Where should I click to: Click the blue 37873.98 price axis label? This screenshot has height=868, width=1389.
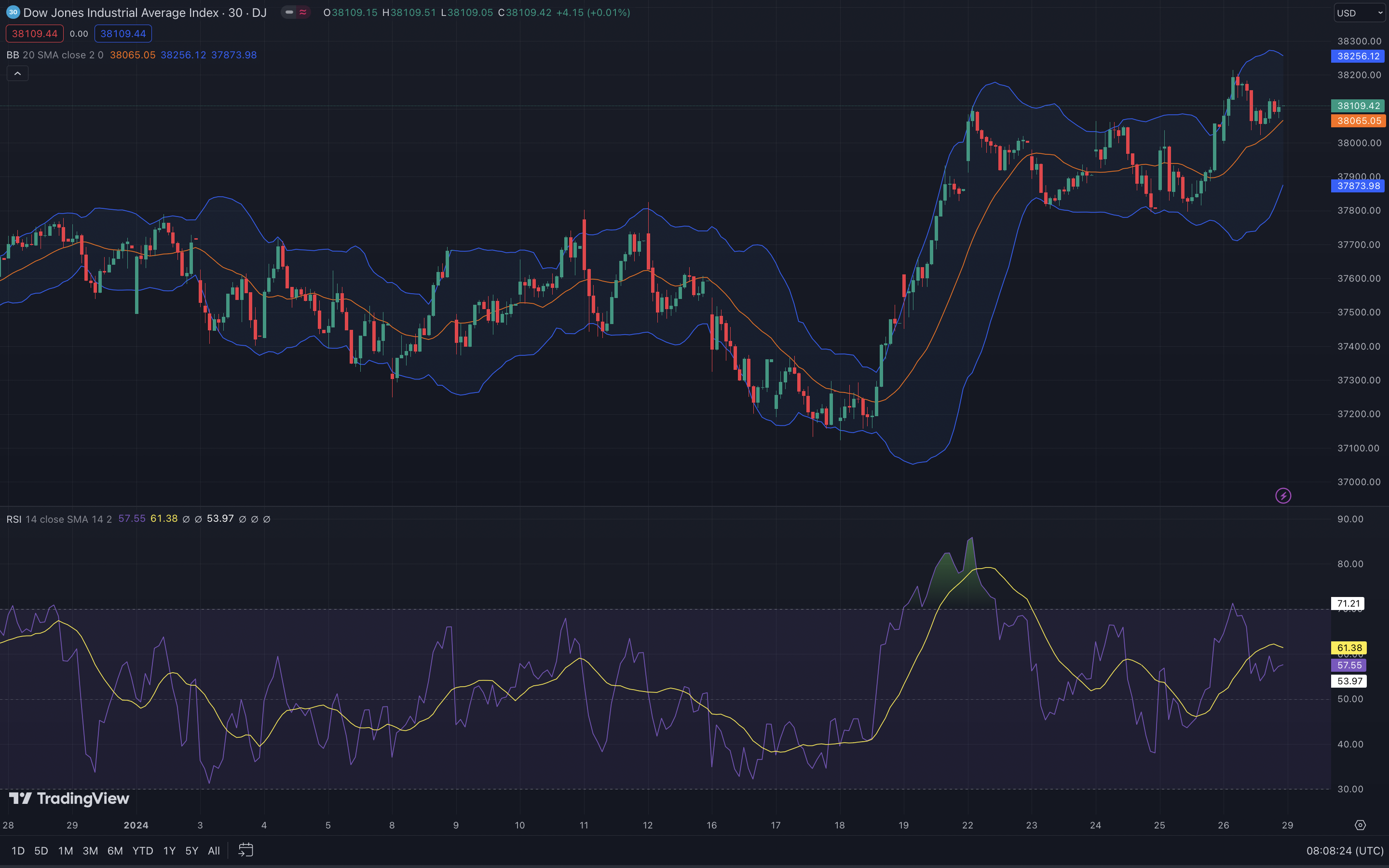coord(1358,186)
